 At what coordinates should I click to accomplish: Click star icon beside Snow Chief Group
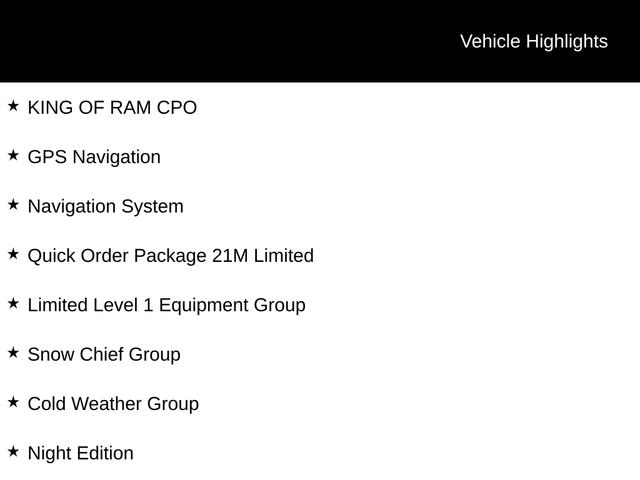coord(13,353)
